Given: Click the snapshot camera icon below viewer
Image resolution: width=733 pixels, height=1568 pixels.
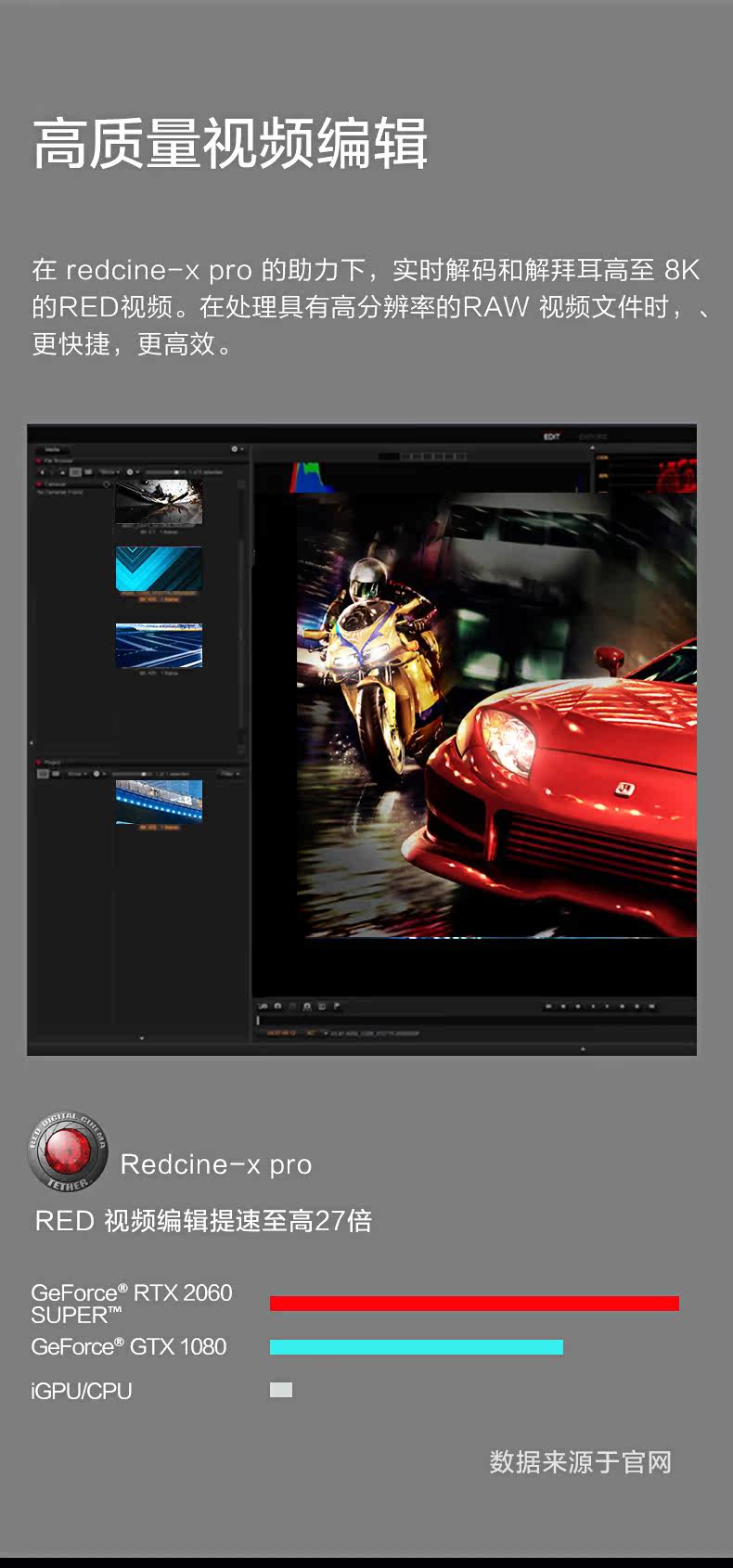Looking at the screenshot, I should tap(277, 1006).
